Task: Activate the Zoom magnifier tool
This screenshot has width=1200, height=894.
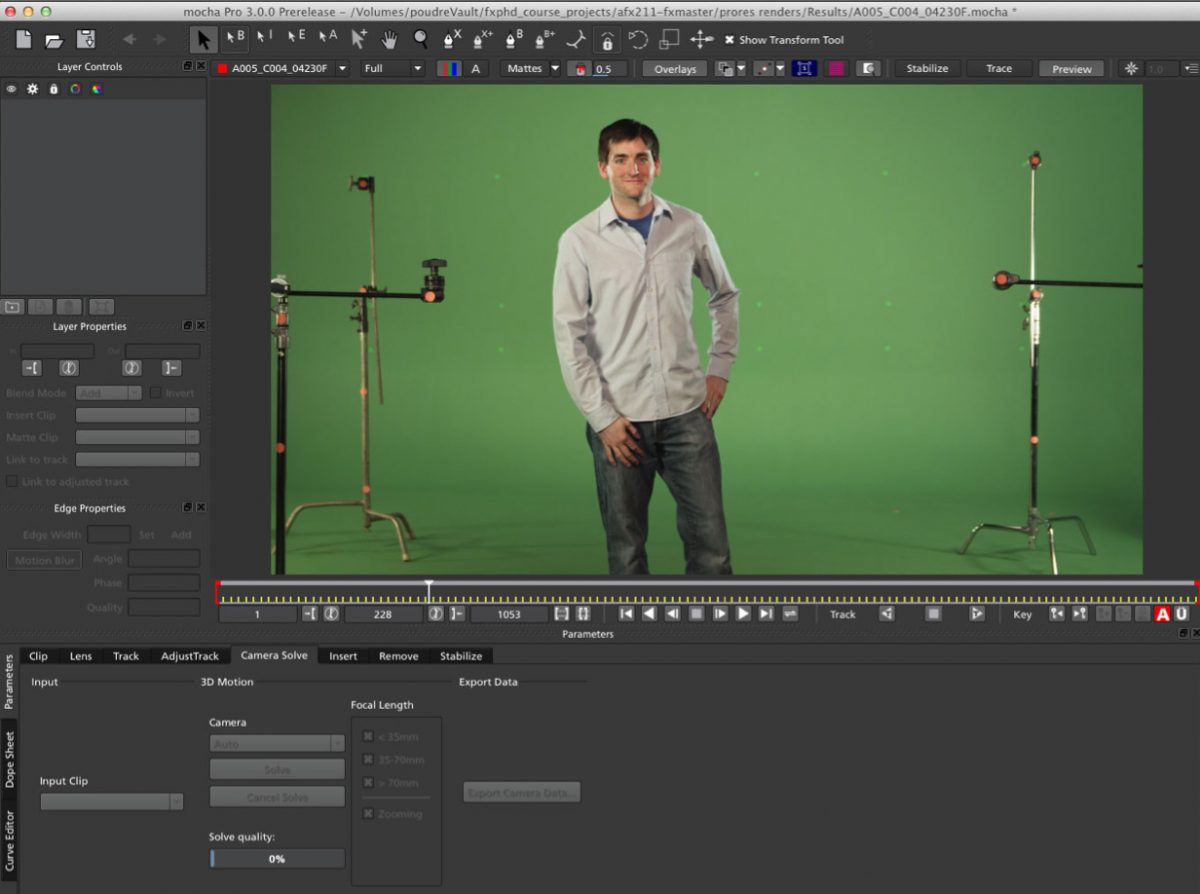Action: tap(421, 40)
